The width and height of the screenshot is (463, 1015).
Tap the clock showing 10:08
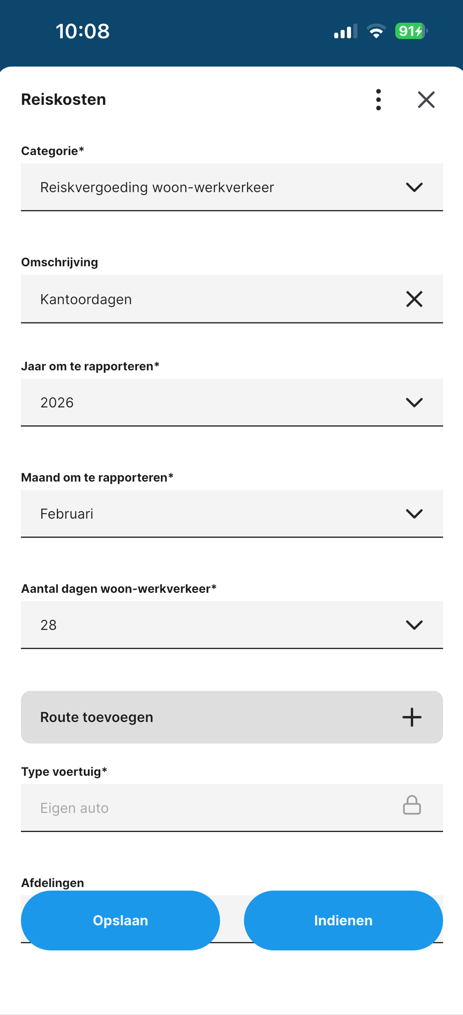click(82, 31)
